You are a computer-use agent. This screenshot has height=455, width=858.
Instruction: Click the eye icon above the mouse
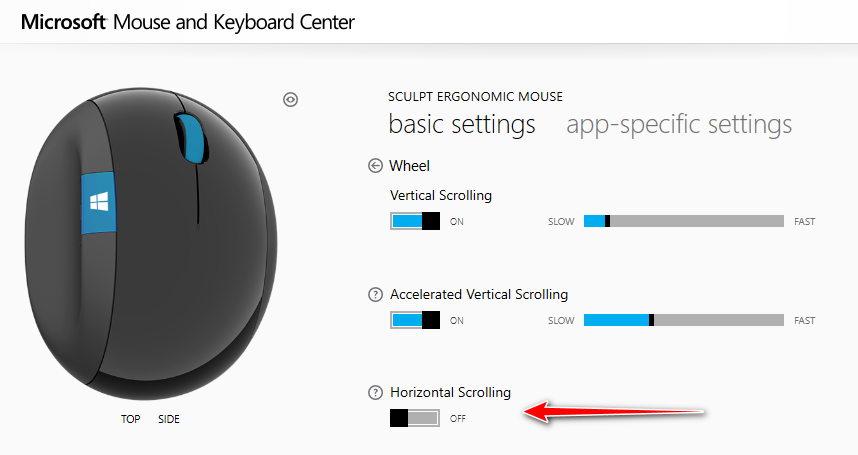point(291,99)
